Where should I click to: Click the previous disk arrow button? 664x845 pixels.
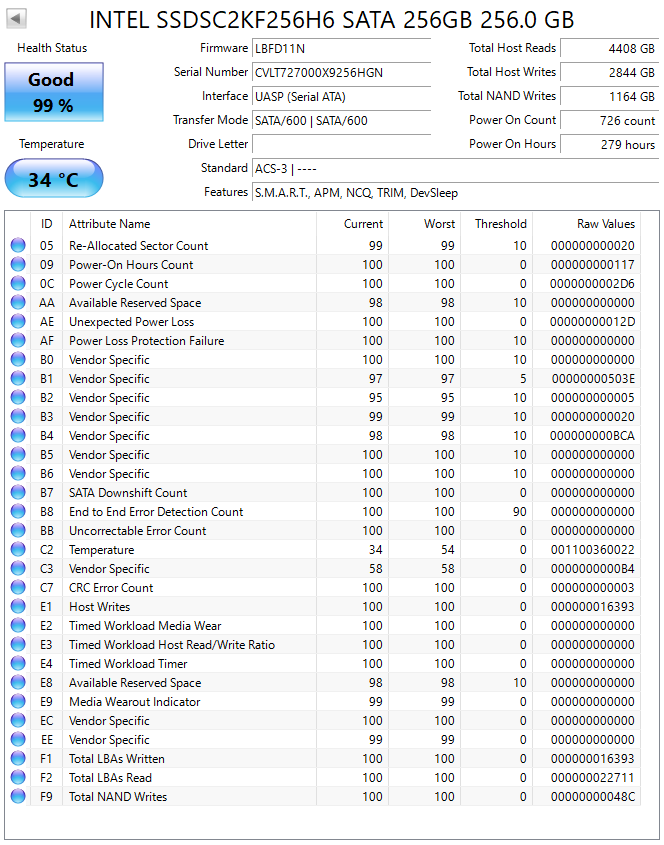(16, 19)
